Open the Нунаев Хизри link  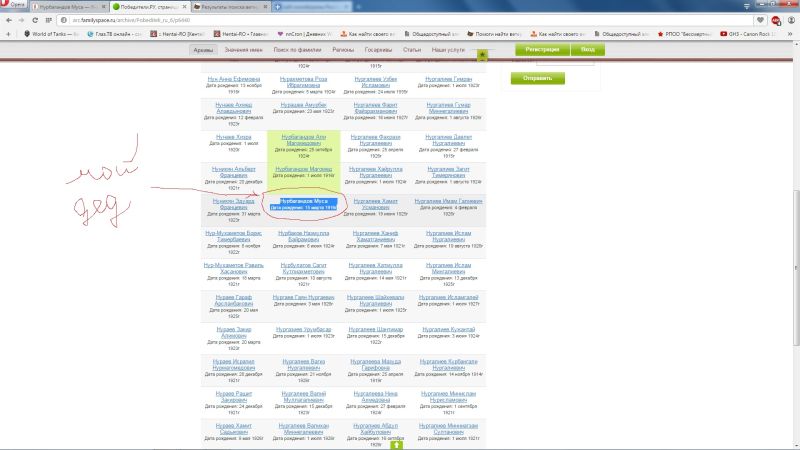tap(234, 137)
